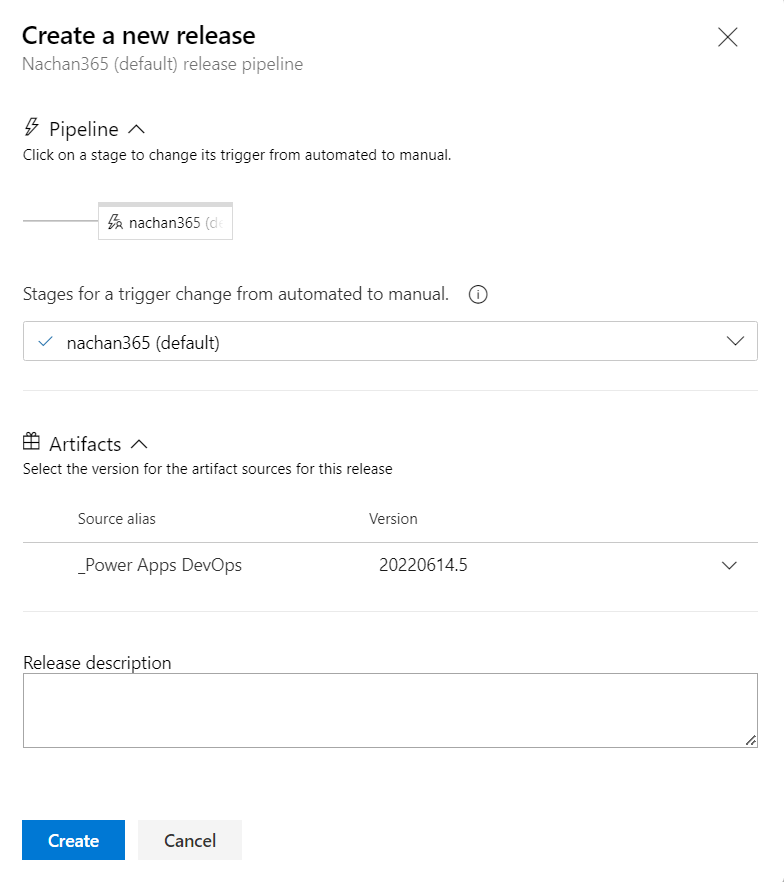784x882 pixels.
Task: Click the lightning bolt Pipeline icon
Action: tap(31, 127)
